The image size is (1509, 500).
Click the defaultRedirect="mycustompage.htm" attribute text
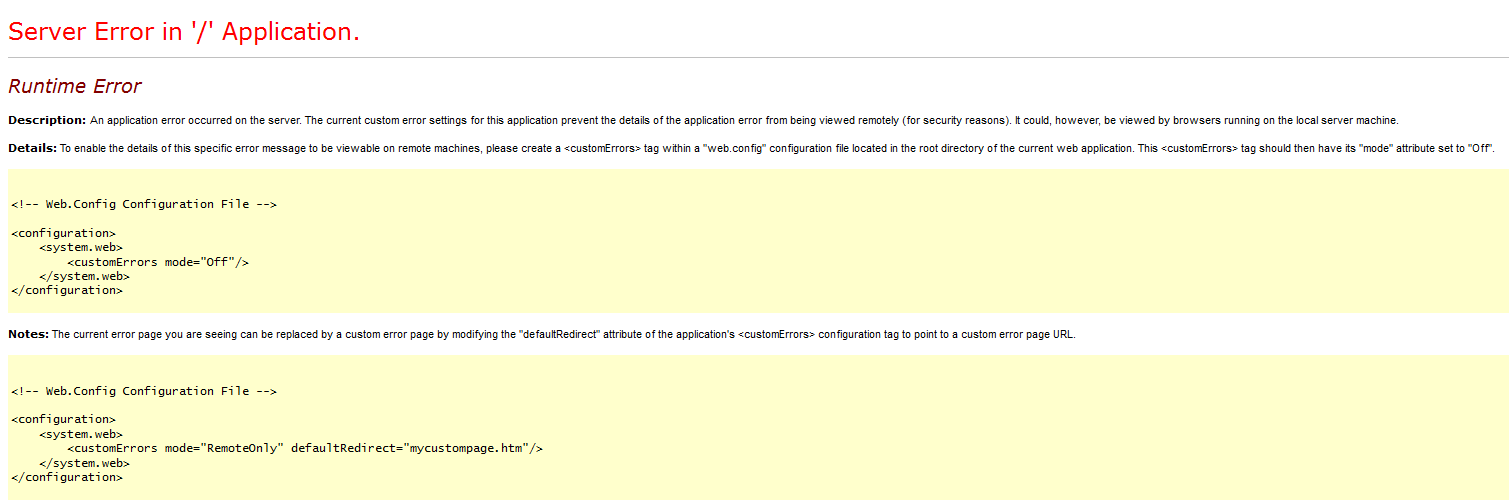[410, 448]
